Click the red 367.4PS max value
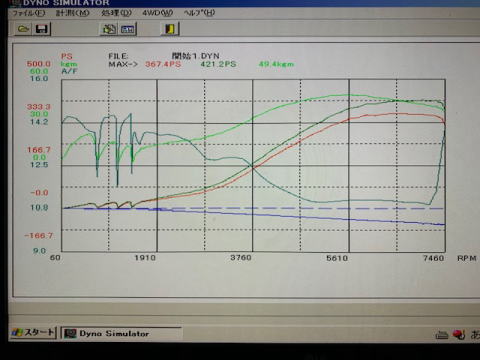 pos(163,64)
